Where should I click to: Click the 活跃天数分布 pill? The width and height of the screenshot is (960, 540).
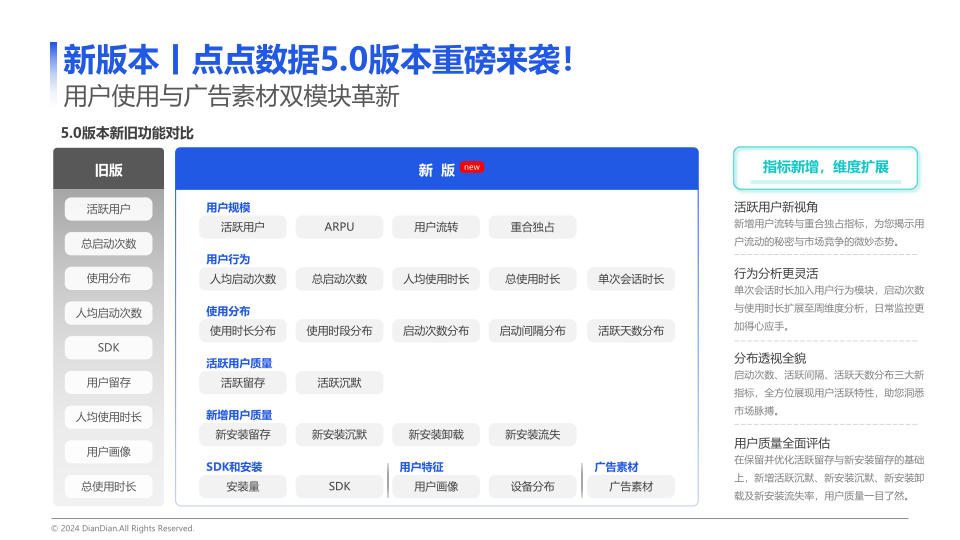(x=631, y=331)
